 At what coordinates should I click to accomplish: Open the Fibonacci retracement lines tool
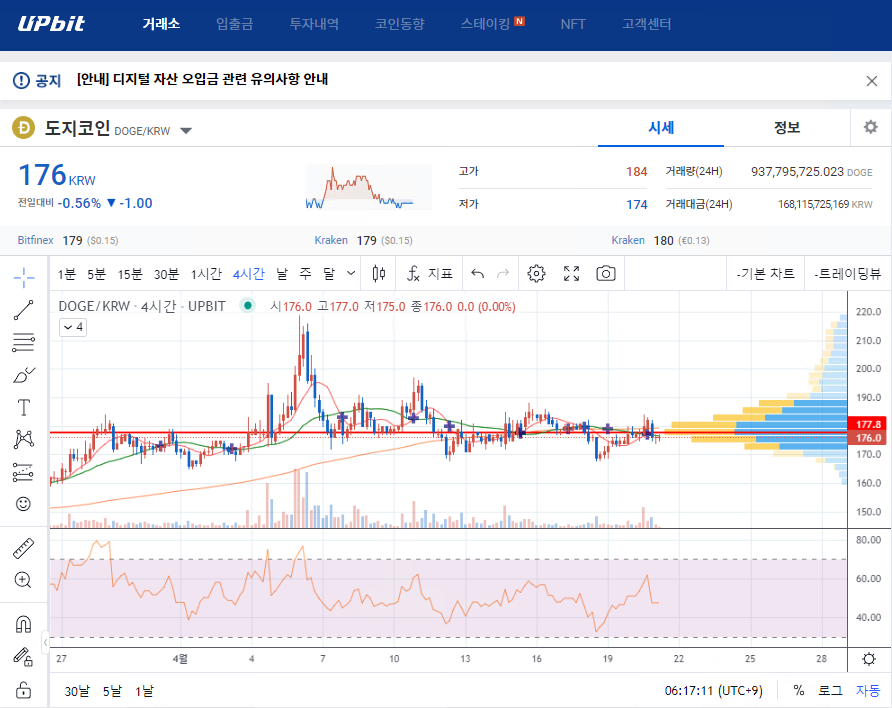(x=23, y=342)
